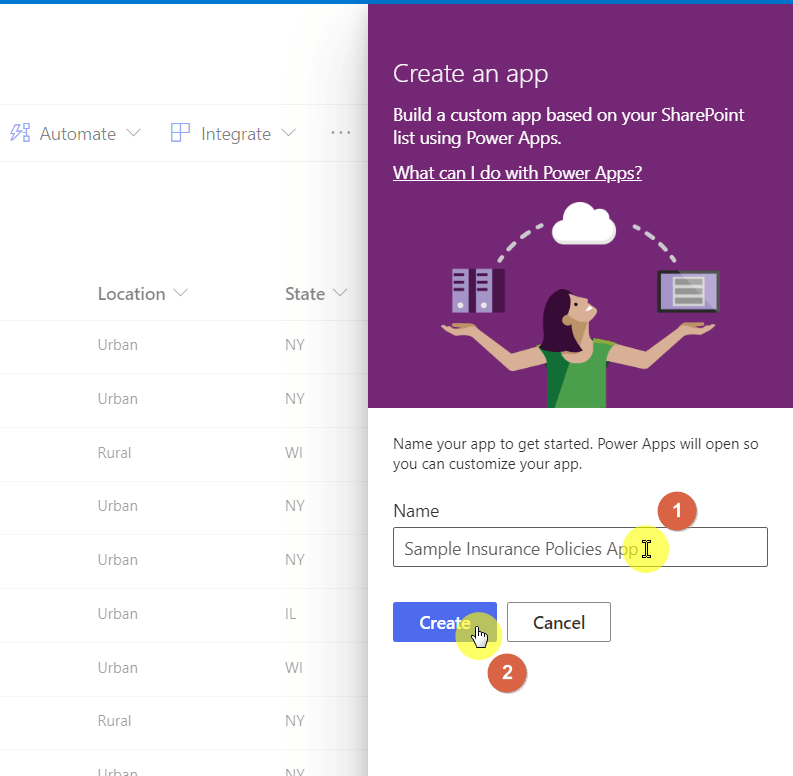The image size is (793, 776).
Task: Click into the app Name input field
Action: pos(580,547)
